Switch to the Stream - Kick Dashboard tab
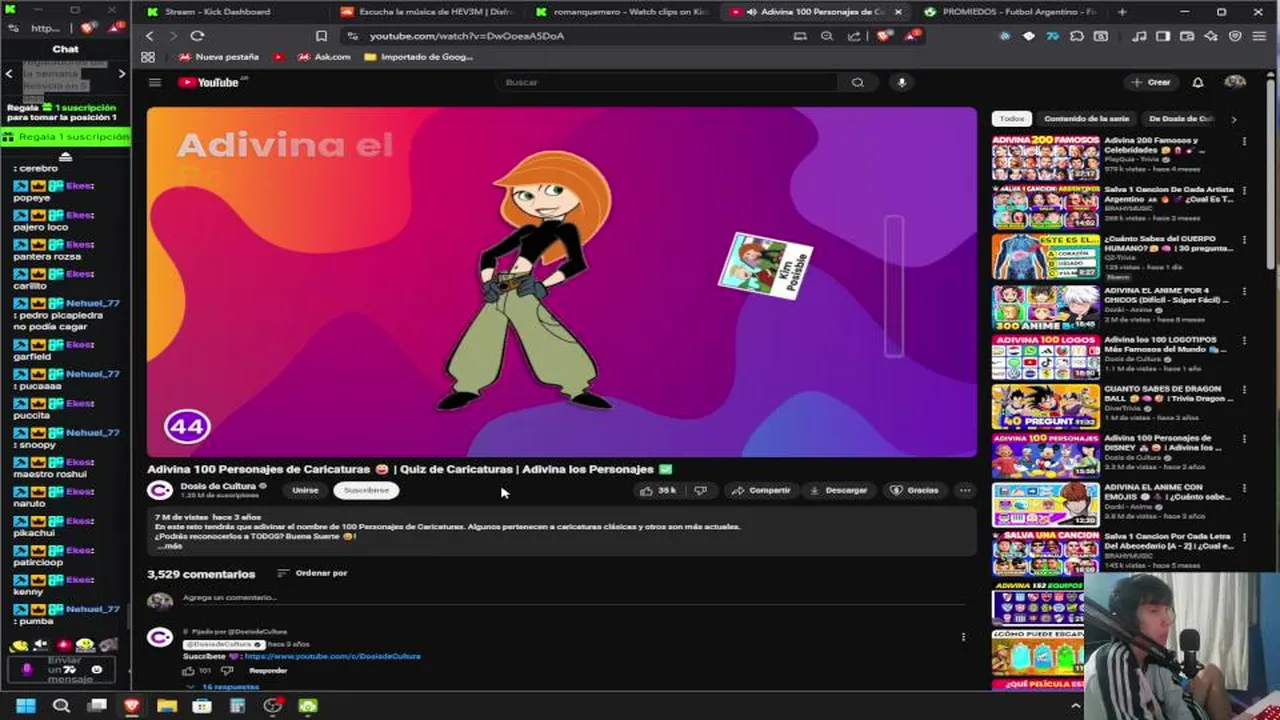This screenshot has height=720, width=1280. click(x=228, y=12)
